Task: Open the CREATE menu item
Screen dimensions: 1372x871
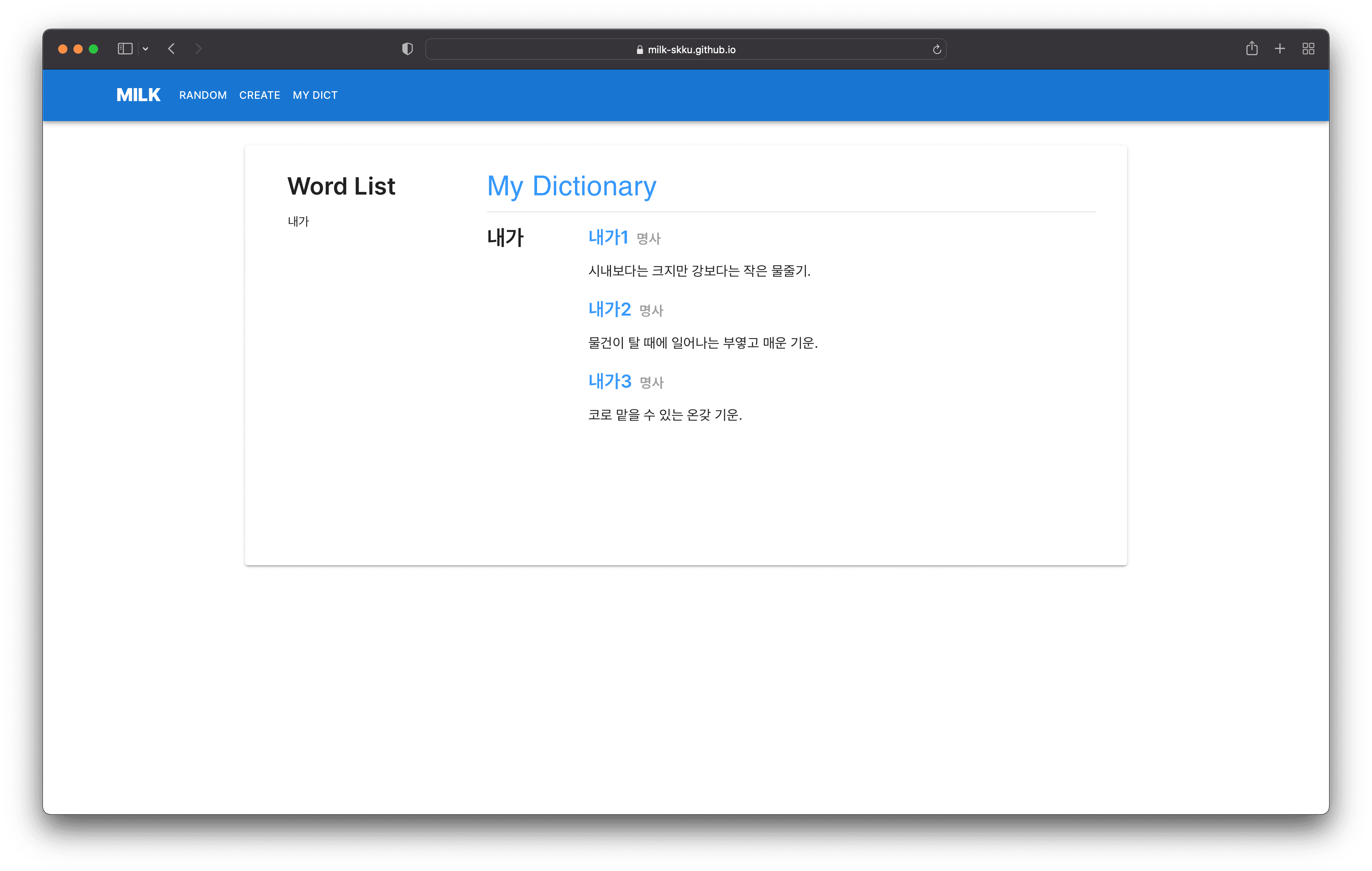Action: click(260, 95)
